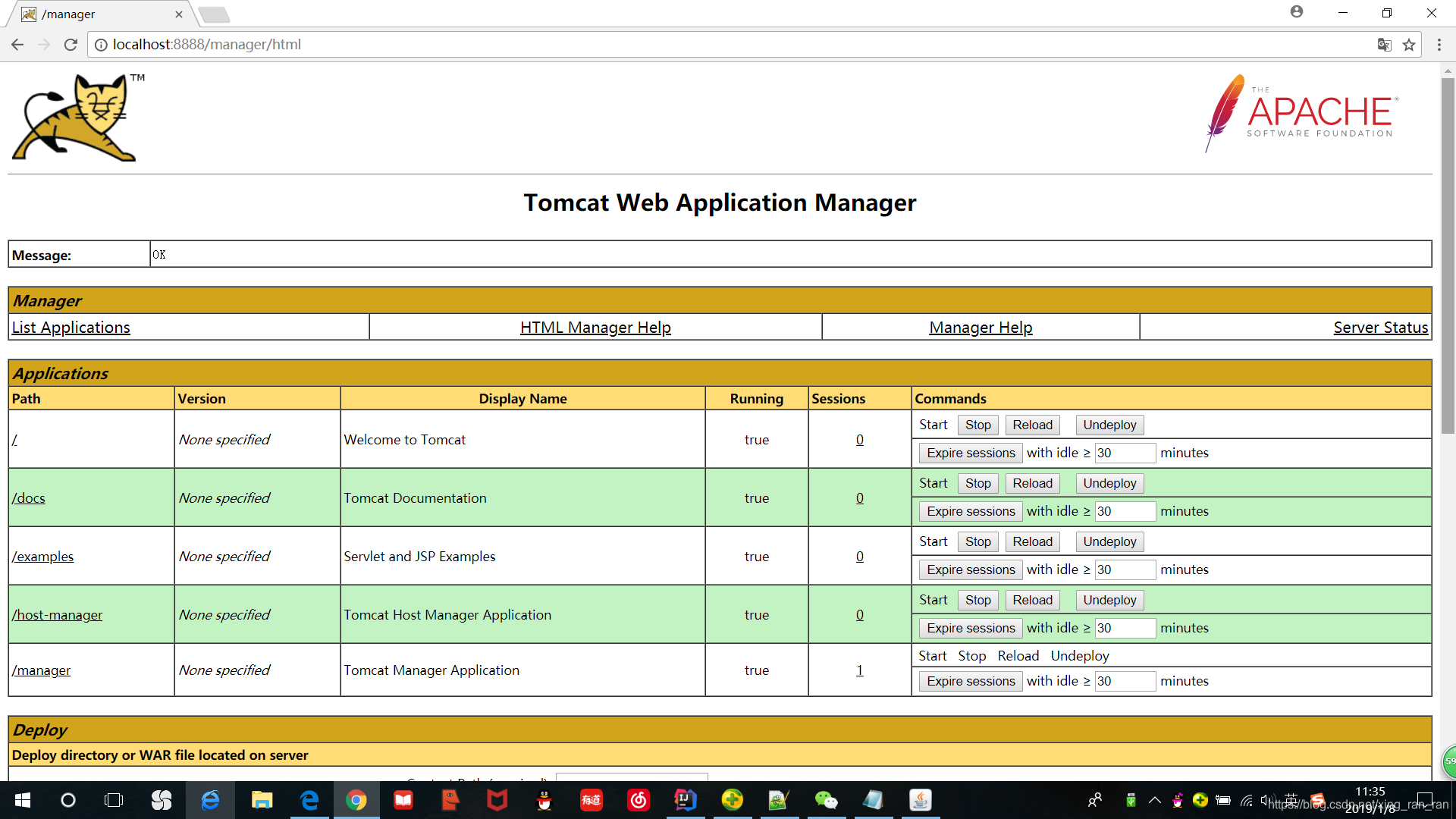The width and height of the screenshot is (1456, 819).
Task: Click the sessions count for /docs
Action: [860, 498]
